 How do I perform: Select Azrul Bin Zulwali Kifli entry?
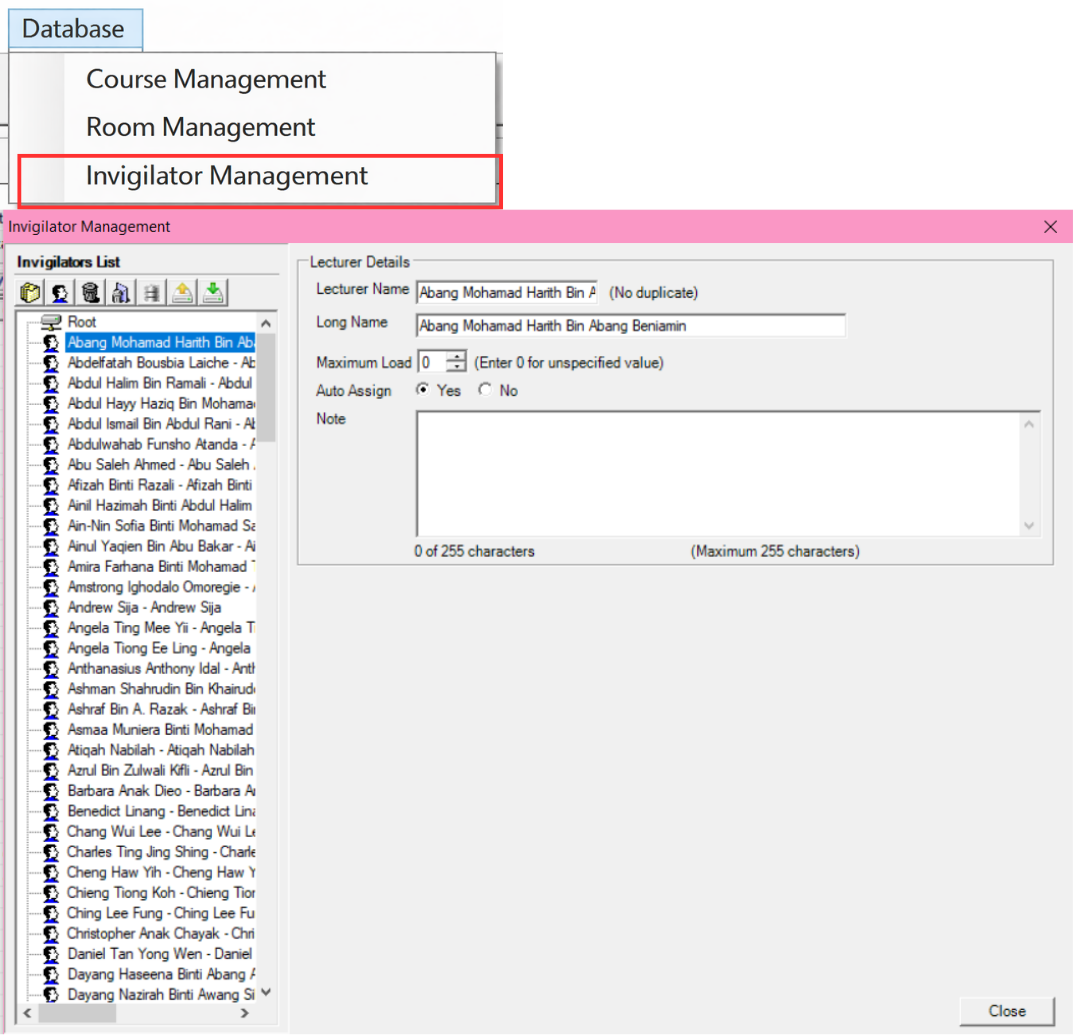(x=160, y=771)
